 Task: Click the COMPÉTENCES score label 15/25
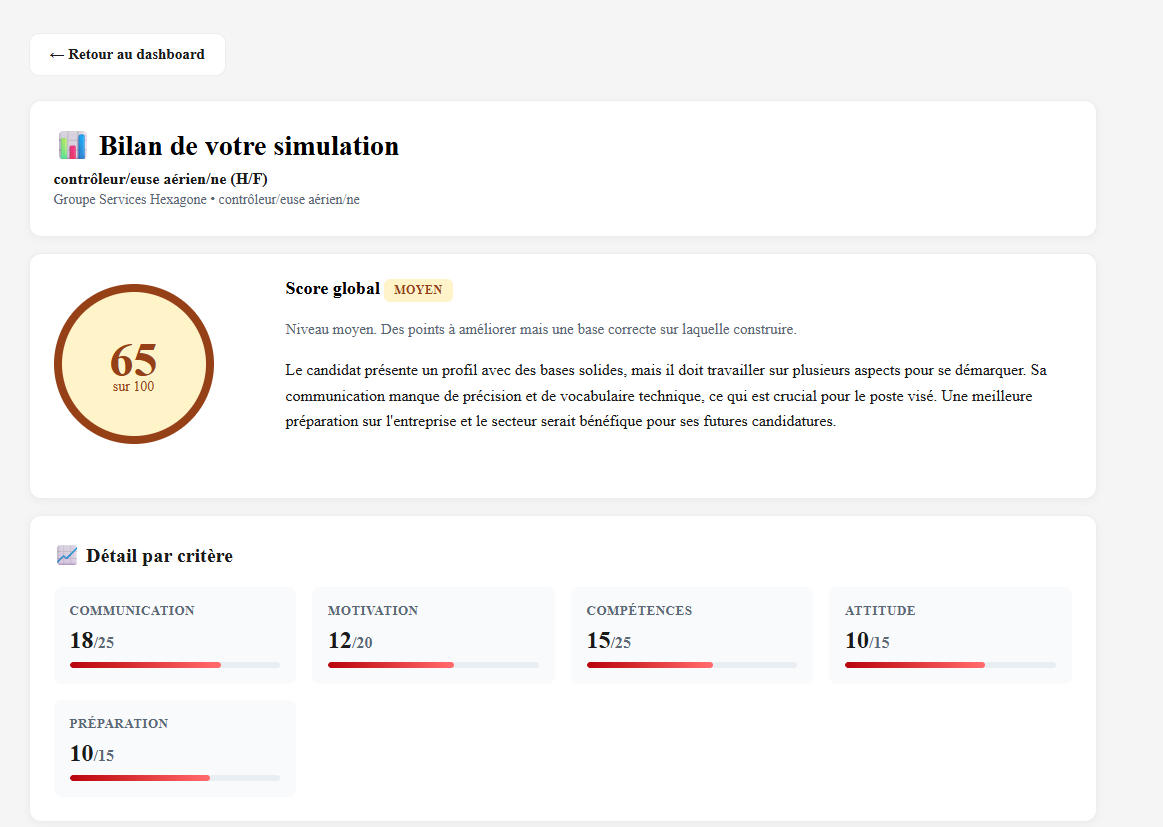pos(609,642)
